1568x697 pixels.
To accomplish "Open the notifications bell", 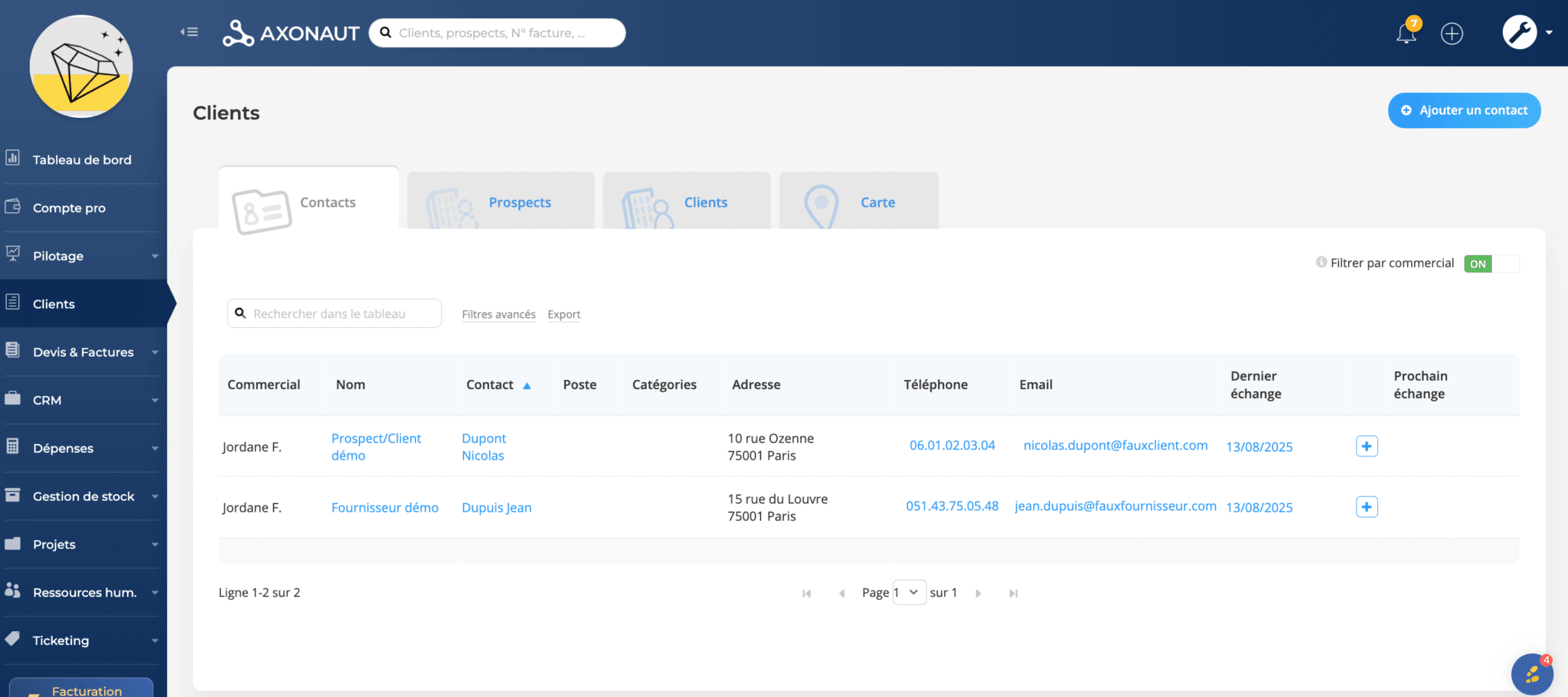I will [1408, 33].
